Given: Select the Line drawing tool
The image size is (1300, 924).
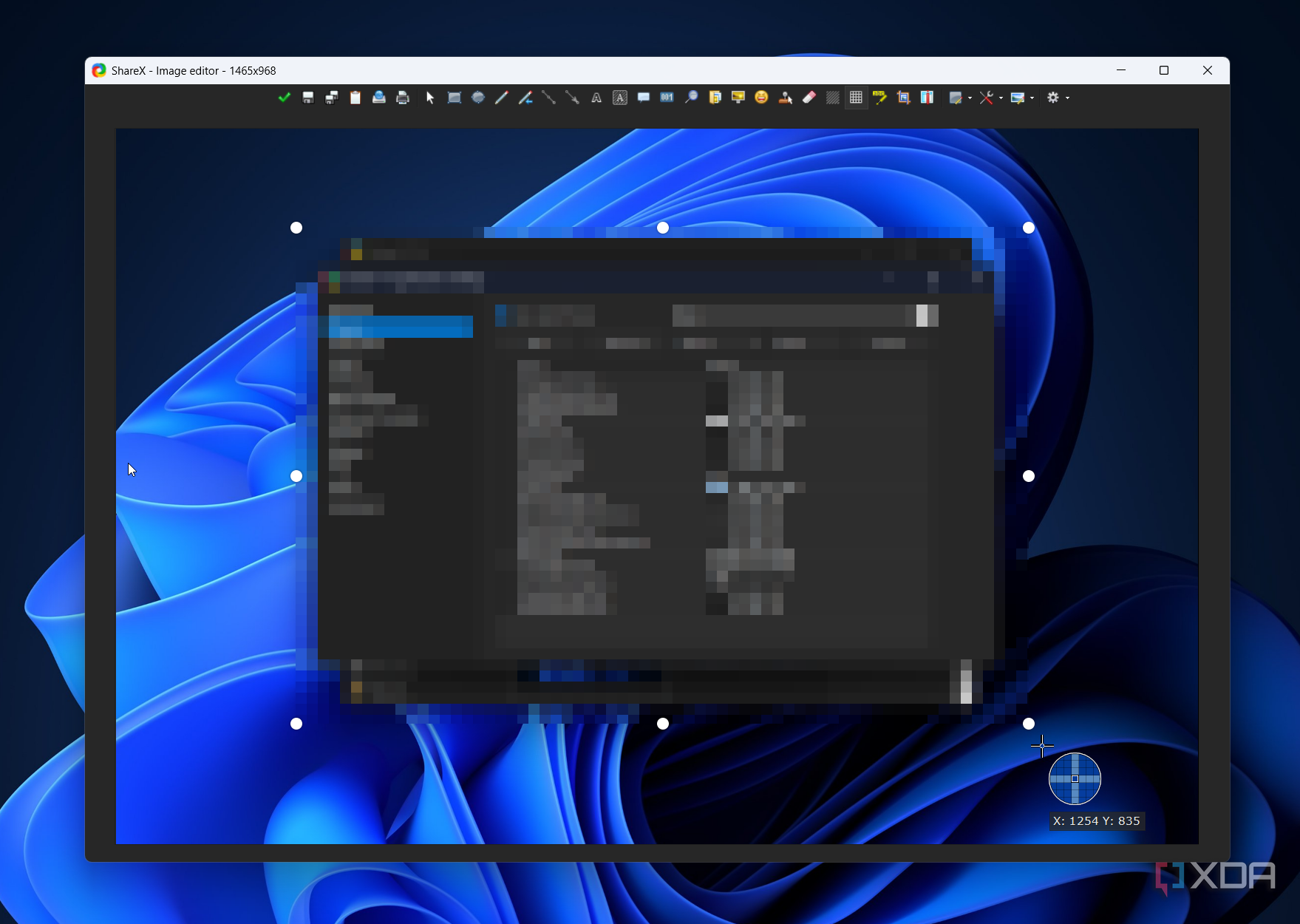Looking at the screenshot, I should (x=549, y=98).
